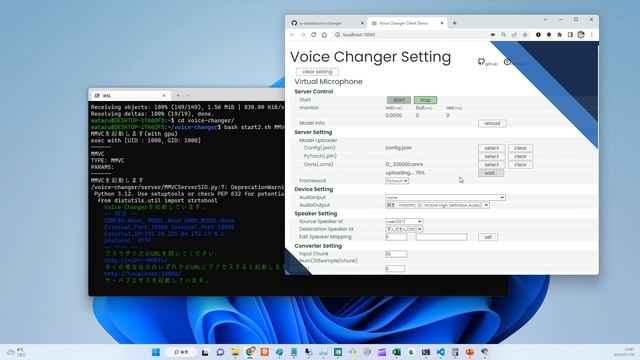Open Chrome three-dot menu

coord(592,35)
